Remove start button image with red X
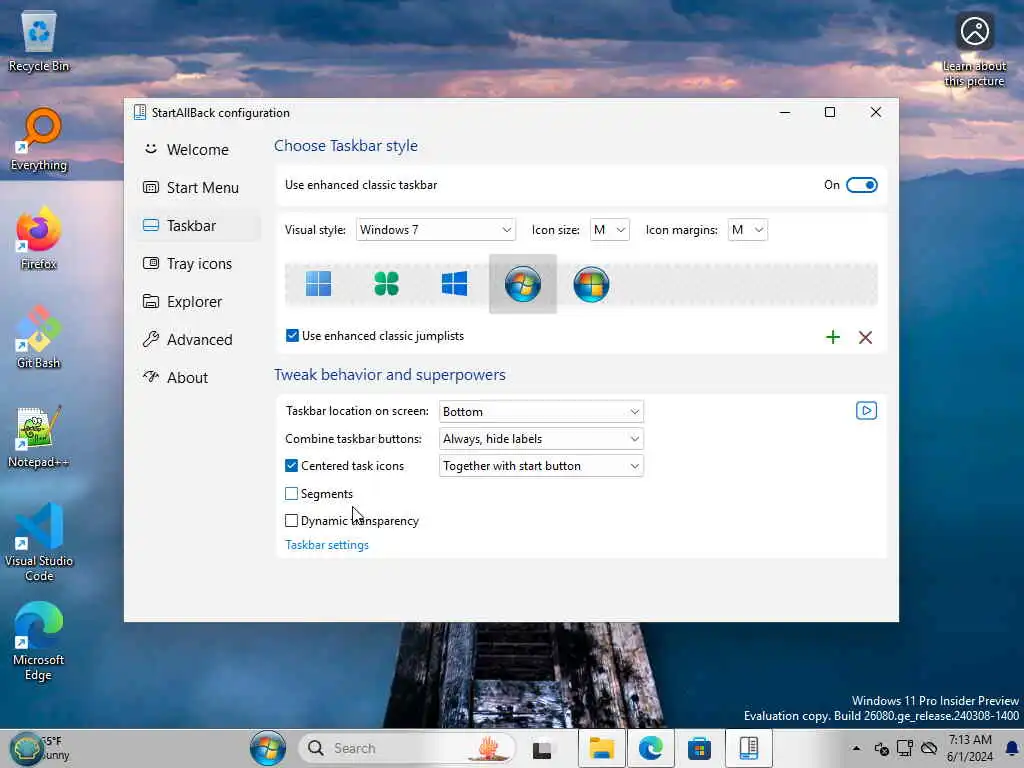The width and height of the screenshot is (1024, 768). click(865, 337)
